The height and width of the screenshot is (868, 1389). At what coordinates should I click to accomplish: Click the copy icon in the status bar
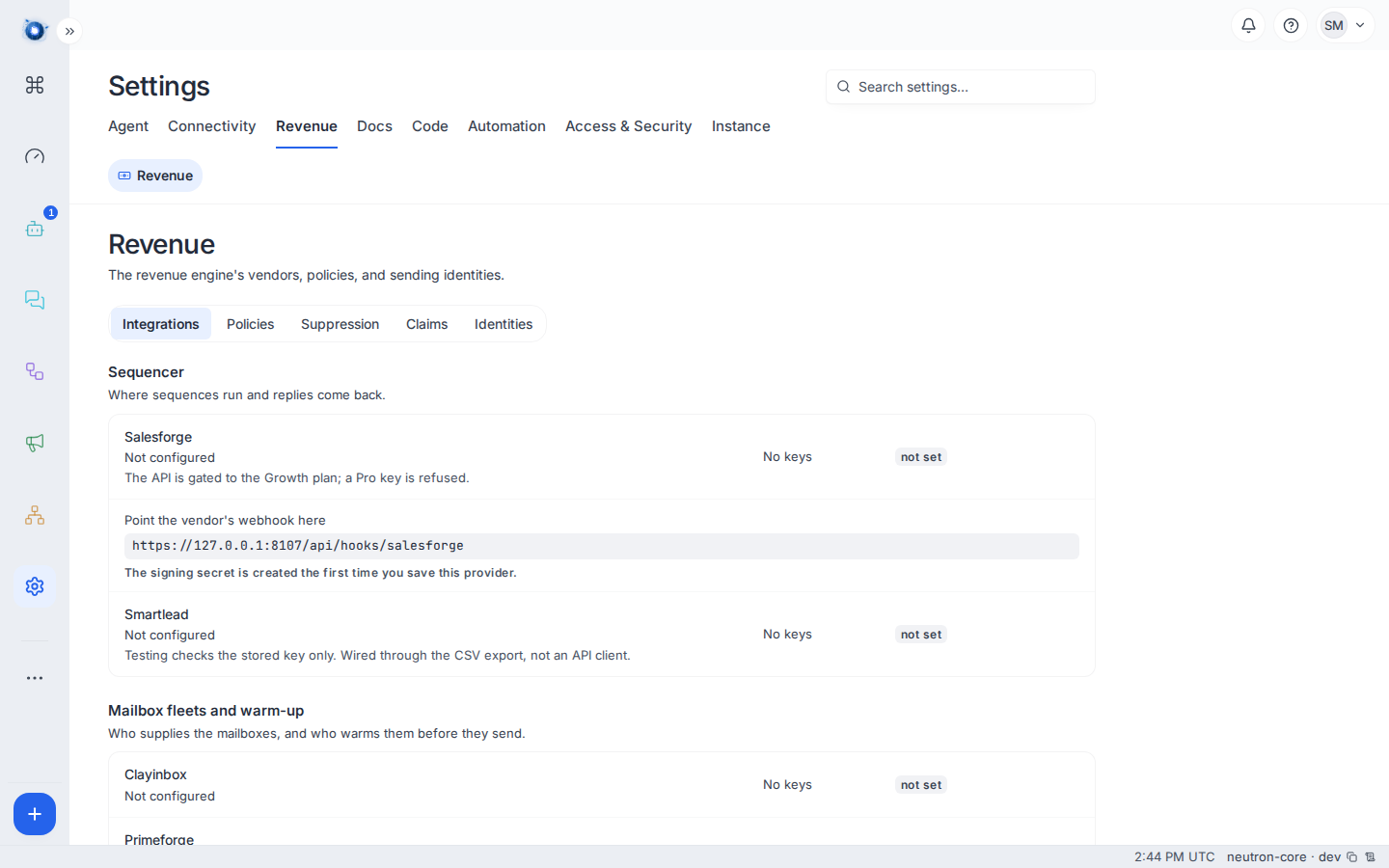click(x=1352, y=856)
